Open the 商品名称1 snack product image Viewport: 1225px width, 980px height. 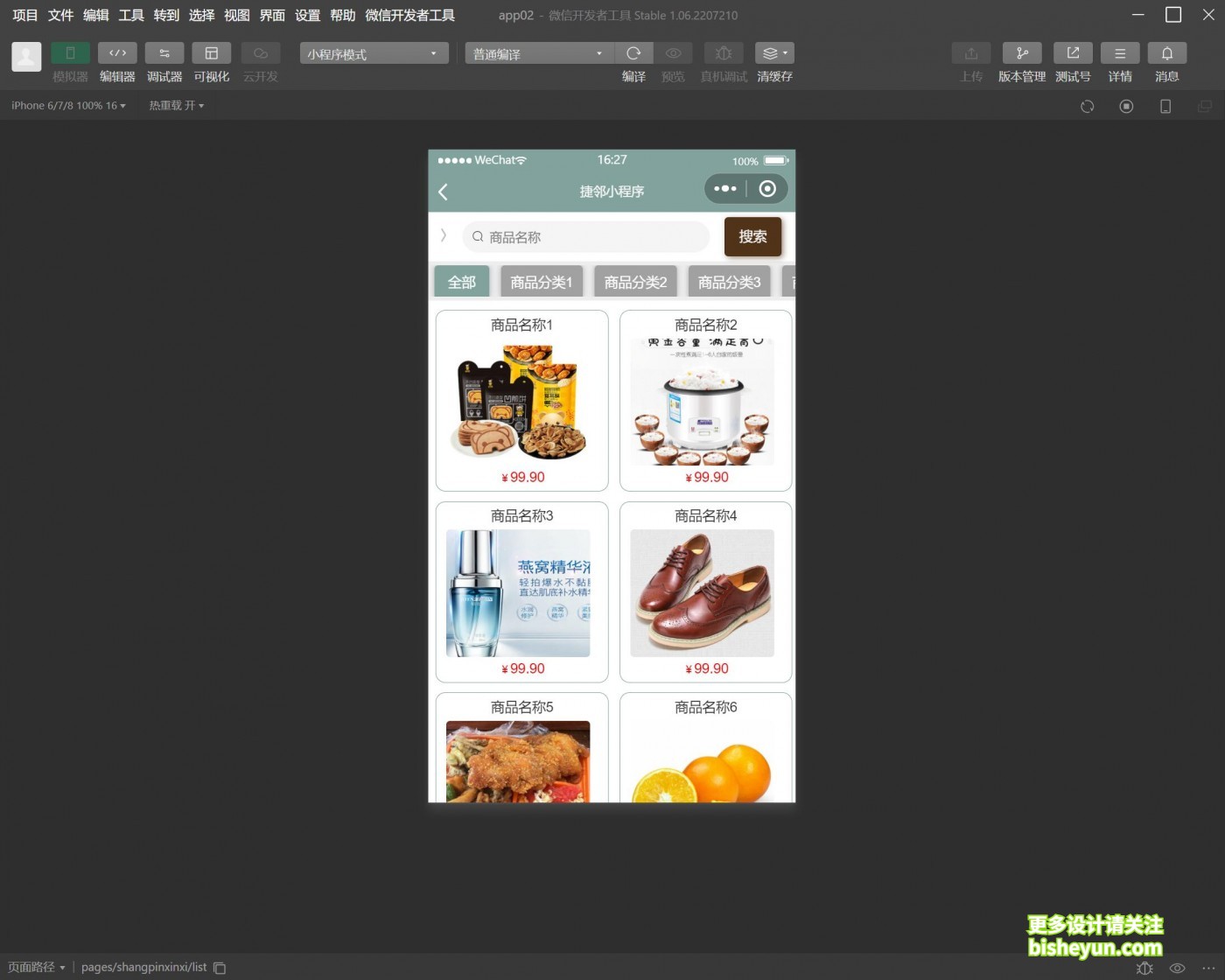pyautogui.click(x=518, y=402)
